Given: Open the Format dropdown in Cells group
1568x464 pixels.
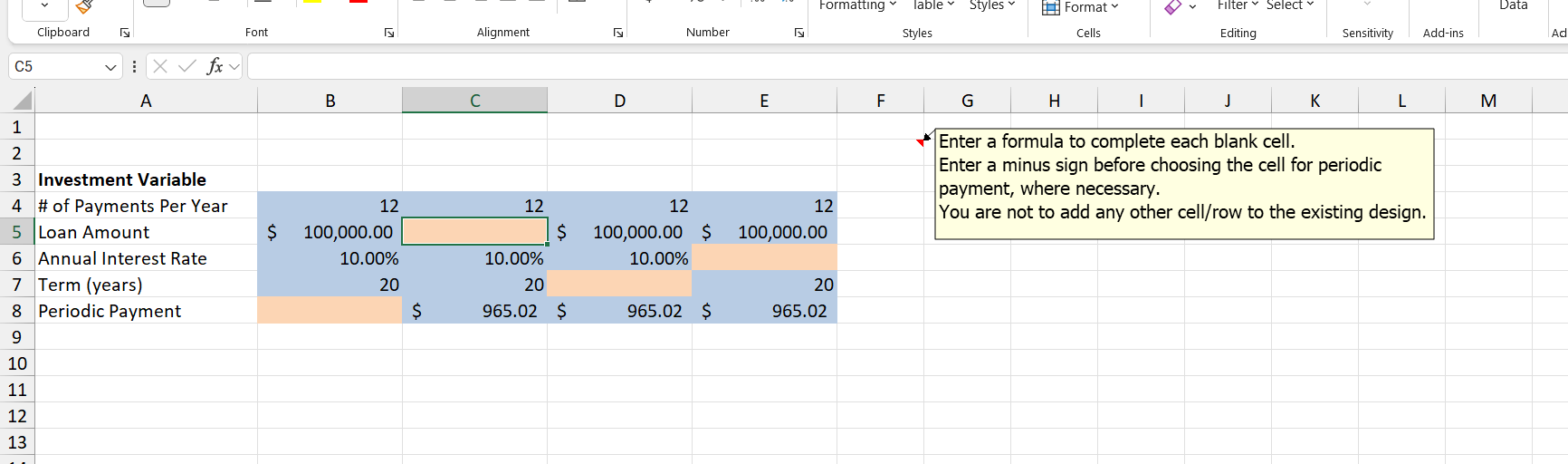Looking at the screenshot, I should click(x=1092, y=7).
